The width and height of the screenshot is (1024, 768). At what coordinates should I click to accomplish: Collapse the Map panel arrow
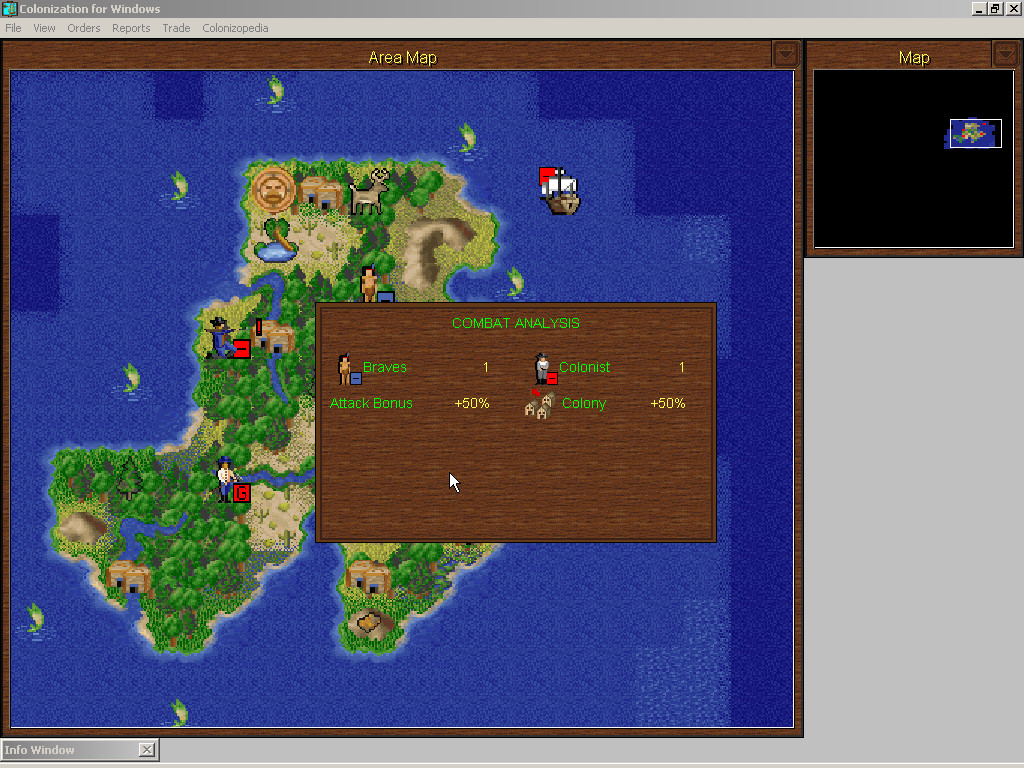pos(1005,54)
